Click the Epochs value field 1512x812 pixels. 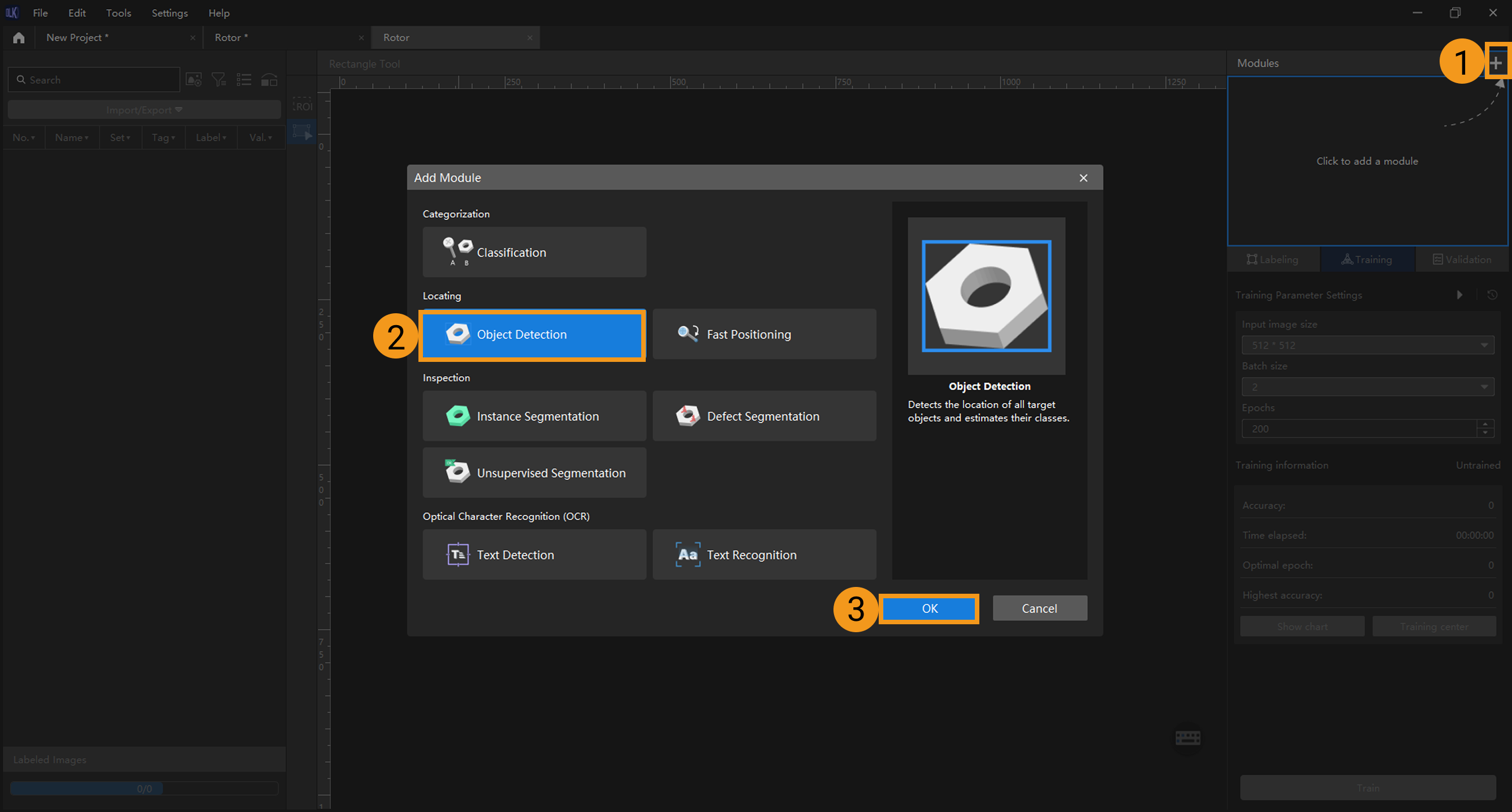click(1359, 429)
